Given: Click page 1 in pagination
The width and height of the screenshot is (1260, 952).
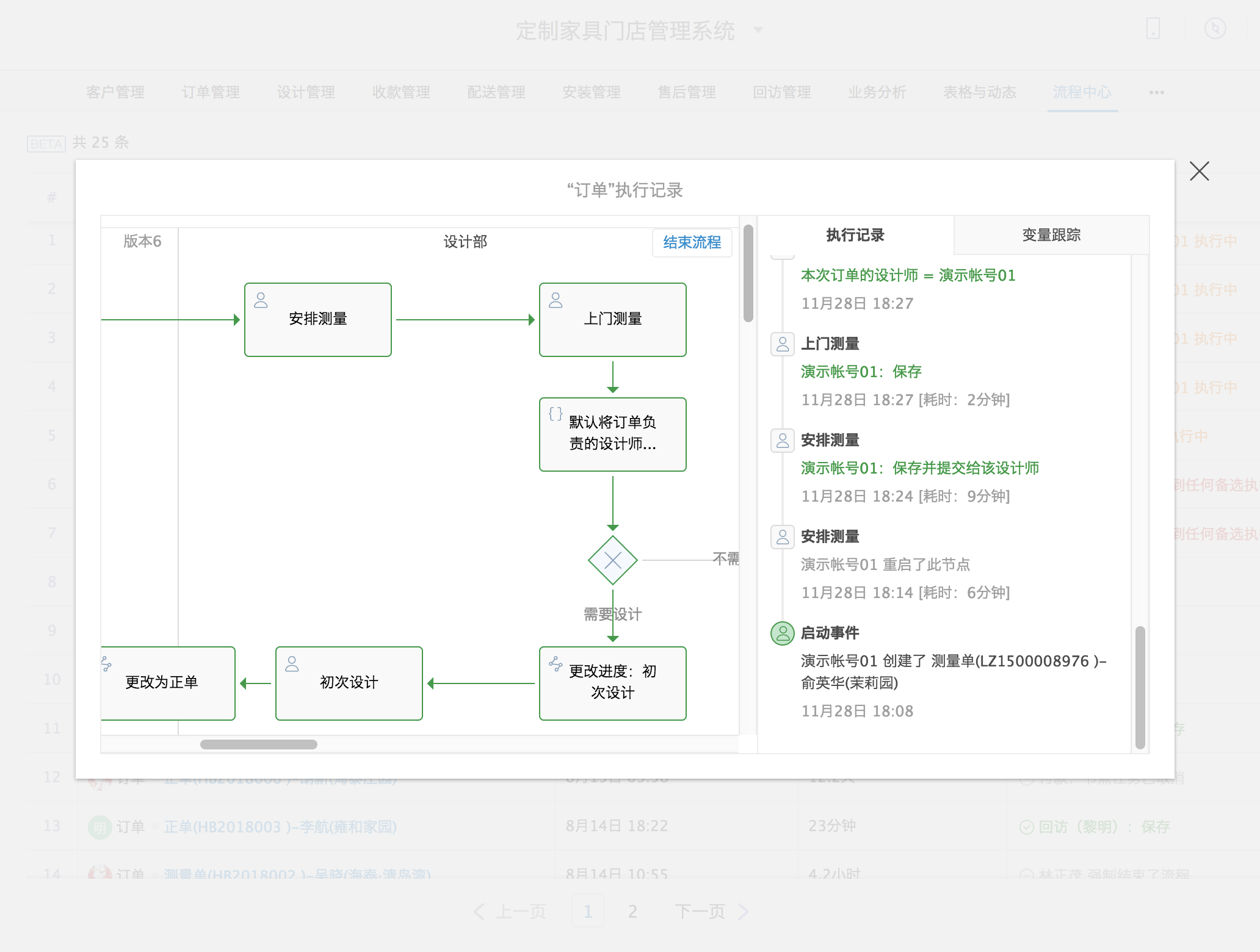Looking at the screenshot, I should [x=588, y=911].
